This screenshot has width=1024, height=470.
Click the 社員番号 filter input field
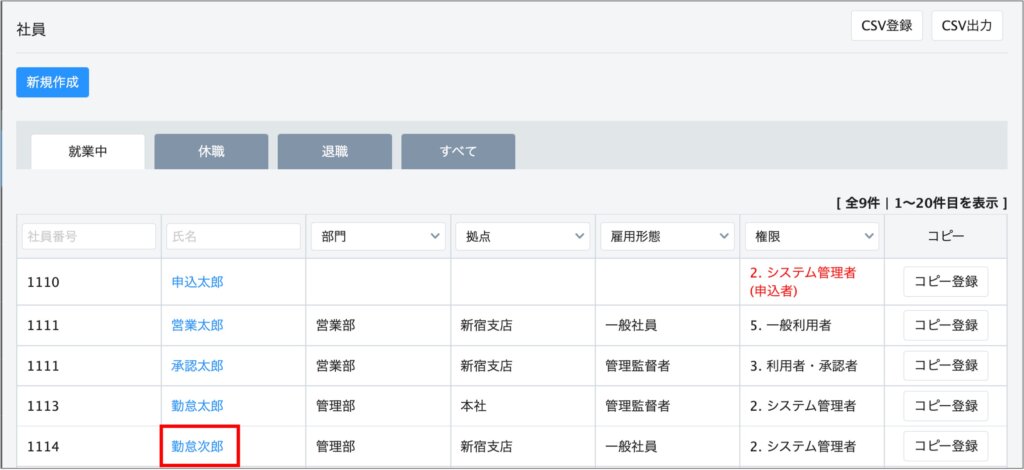point(89,237)
